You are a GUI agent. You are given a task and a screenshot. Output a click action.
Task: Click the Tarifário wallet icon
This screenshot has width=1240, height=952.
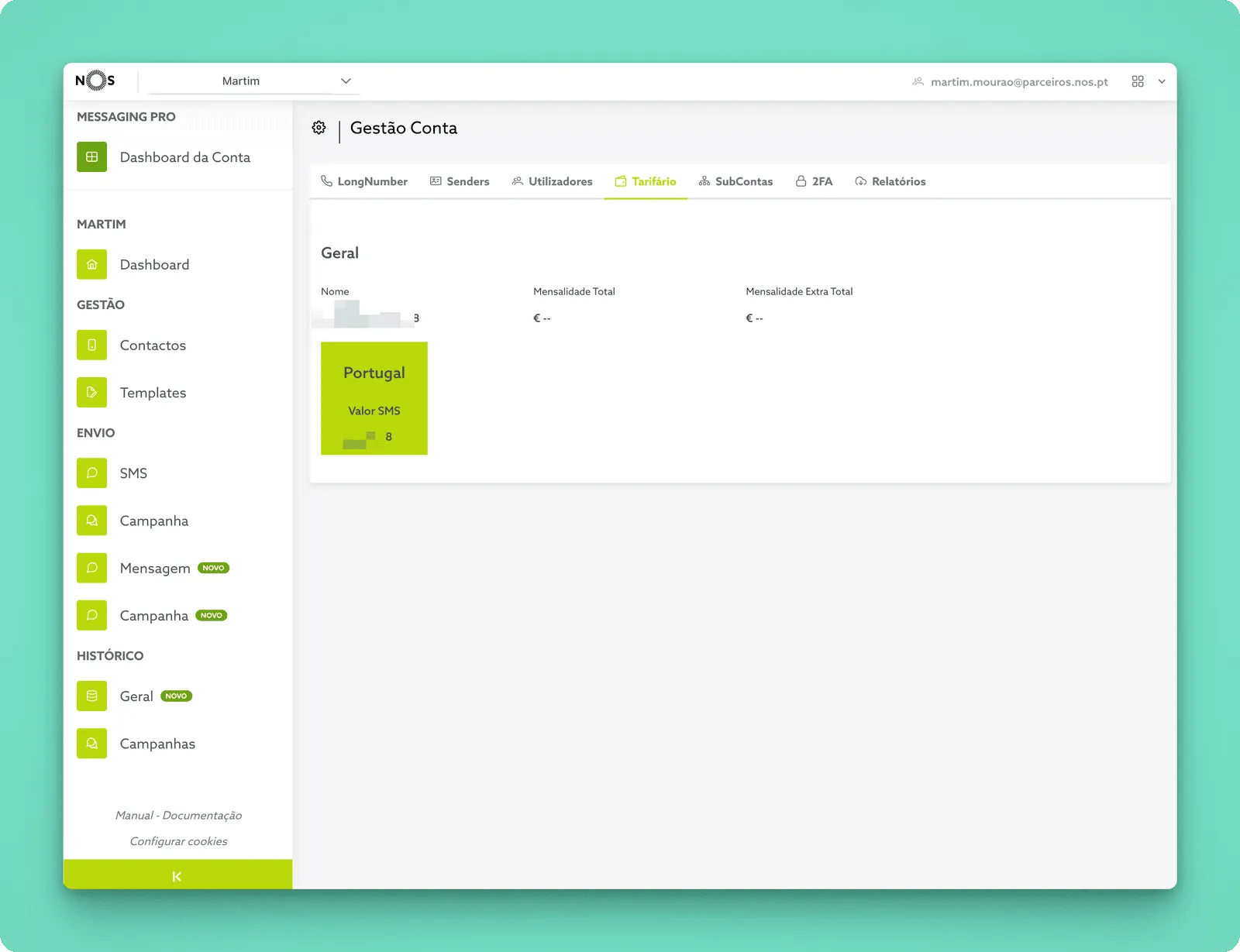click(621, 181)
